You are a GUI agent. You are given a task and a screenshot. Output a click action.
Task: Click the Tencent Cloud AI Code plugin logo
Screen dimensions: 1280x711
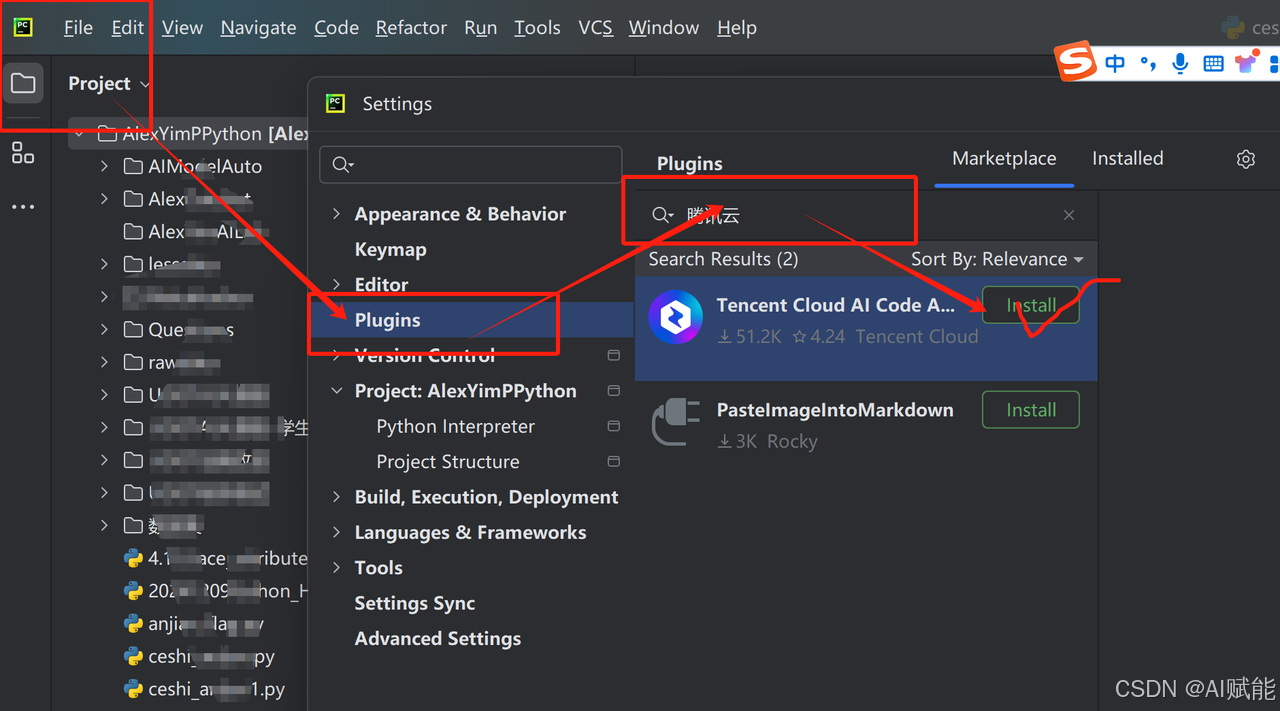point(676,318)
